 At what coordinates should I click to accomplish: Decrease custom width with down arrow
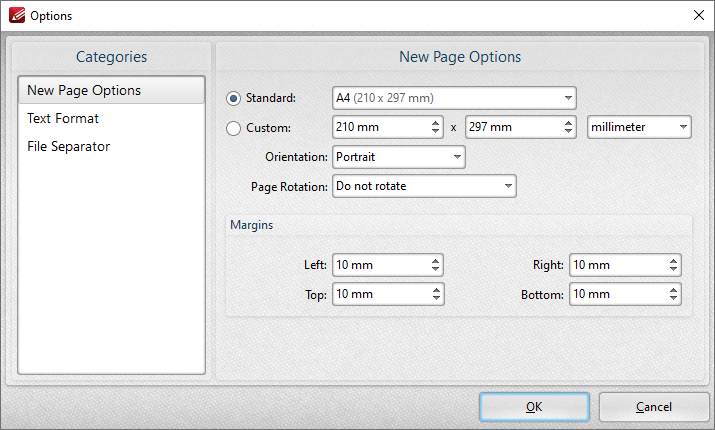[435, 131]
